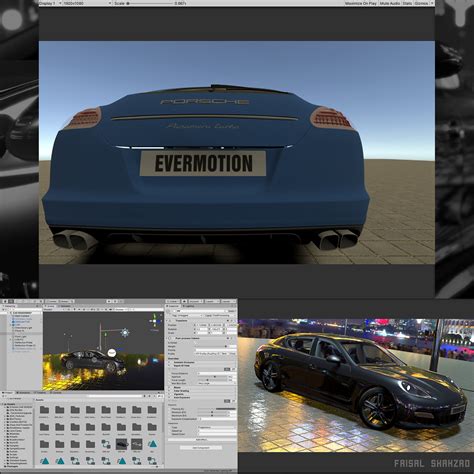
Task: Open the Gizmos dropdown arrow
Action: [x=432, y=3]
